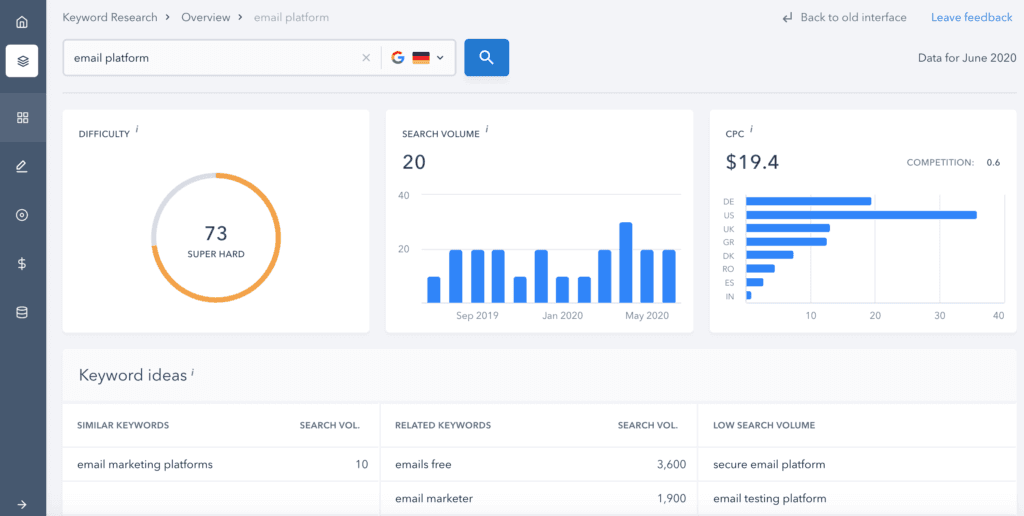Open the dollar sign sidebar icon
Viewport: 1024px width, 516px height.
pyautogui.click(x=22, y=264)
